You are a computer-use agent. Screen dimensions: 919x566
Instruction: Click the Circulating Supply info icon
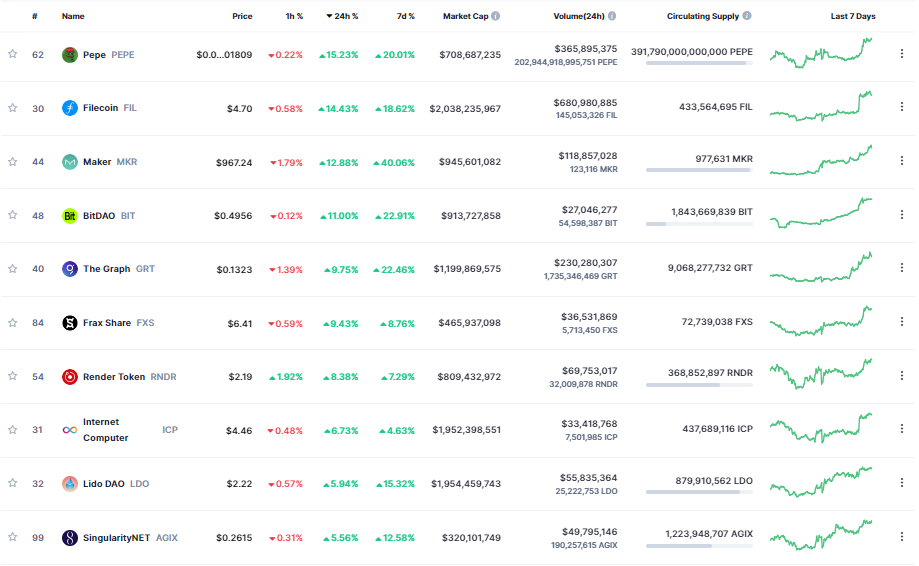click(x=747, y=16)
